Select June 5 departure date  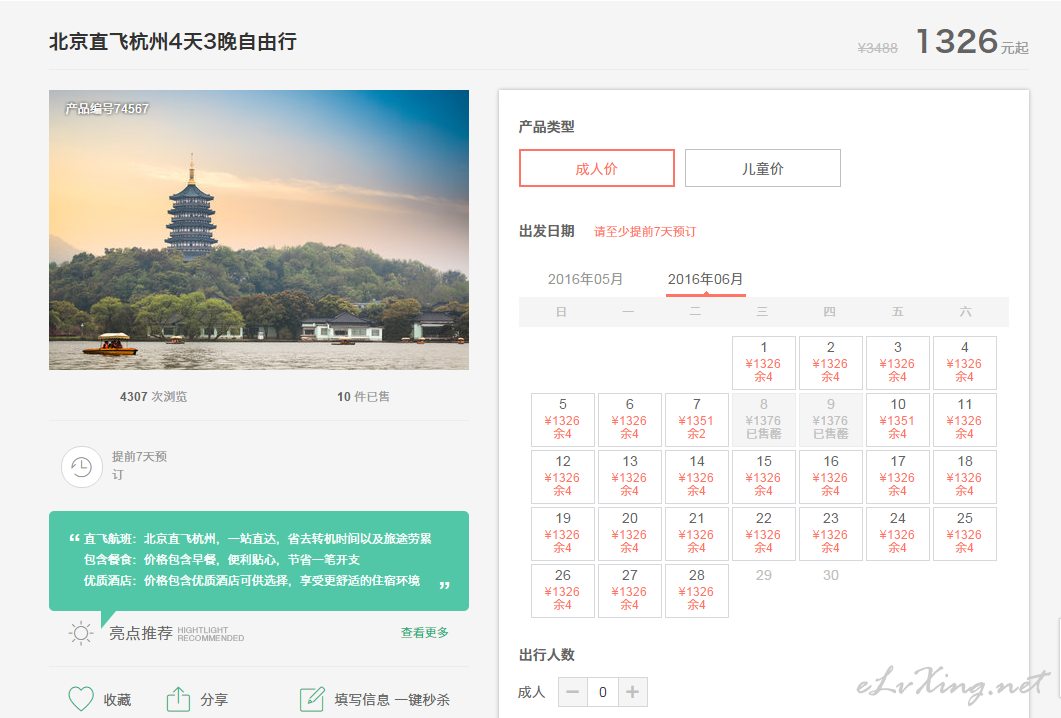(x=562, y=420)
